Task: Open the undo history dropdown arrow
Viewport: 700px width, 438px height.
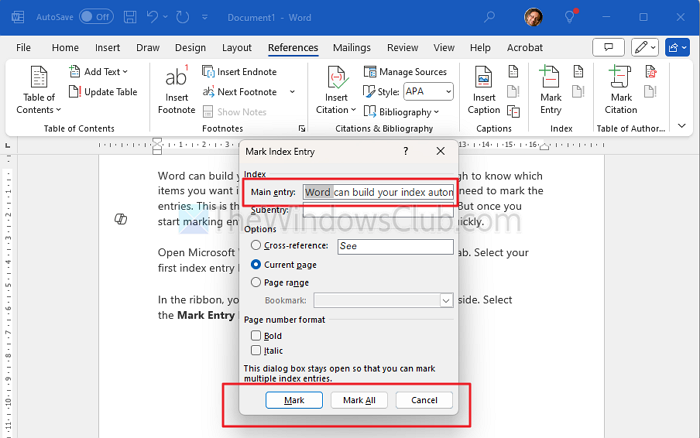Action: [165, 17]
